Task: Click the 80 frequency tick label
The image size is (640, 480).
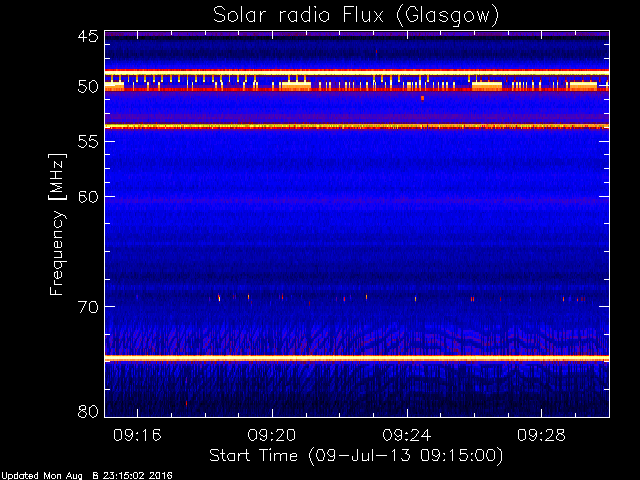Action: pyautogui.click(x=88, y=411)
